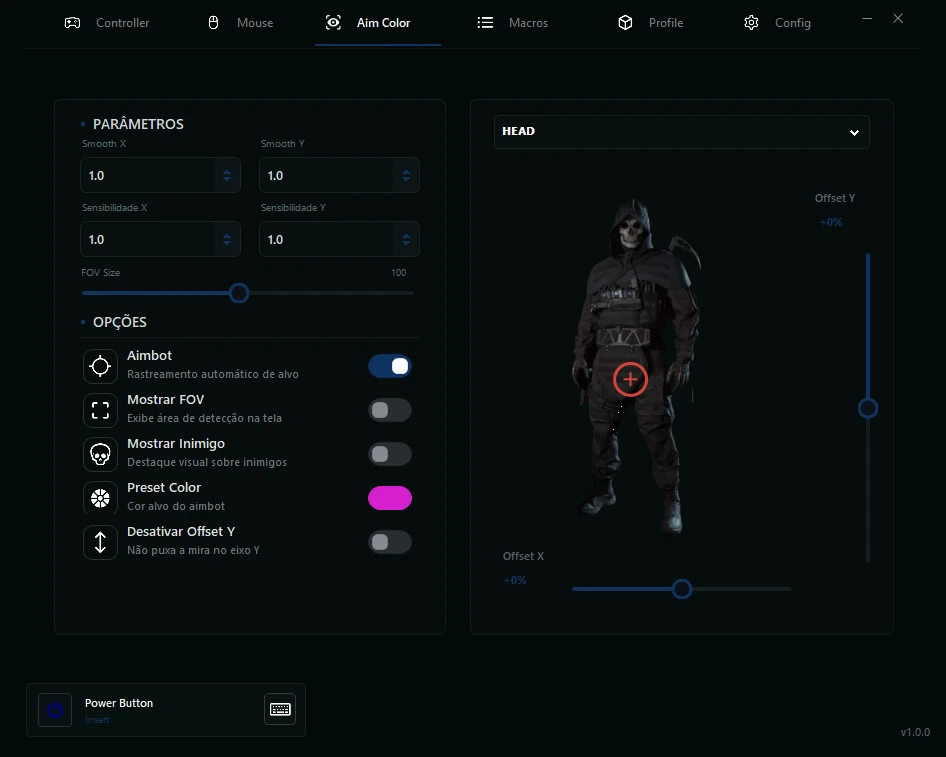Increase Sensibilidade Y with up arrow
The height and width of the screenshot is (757, 946).
point(406,235)
